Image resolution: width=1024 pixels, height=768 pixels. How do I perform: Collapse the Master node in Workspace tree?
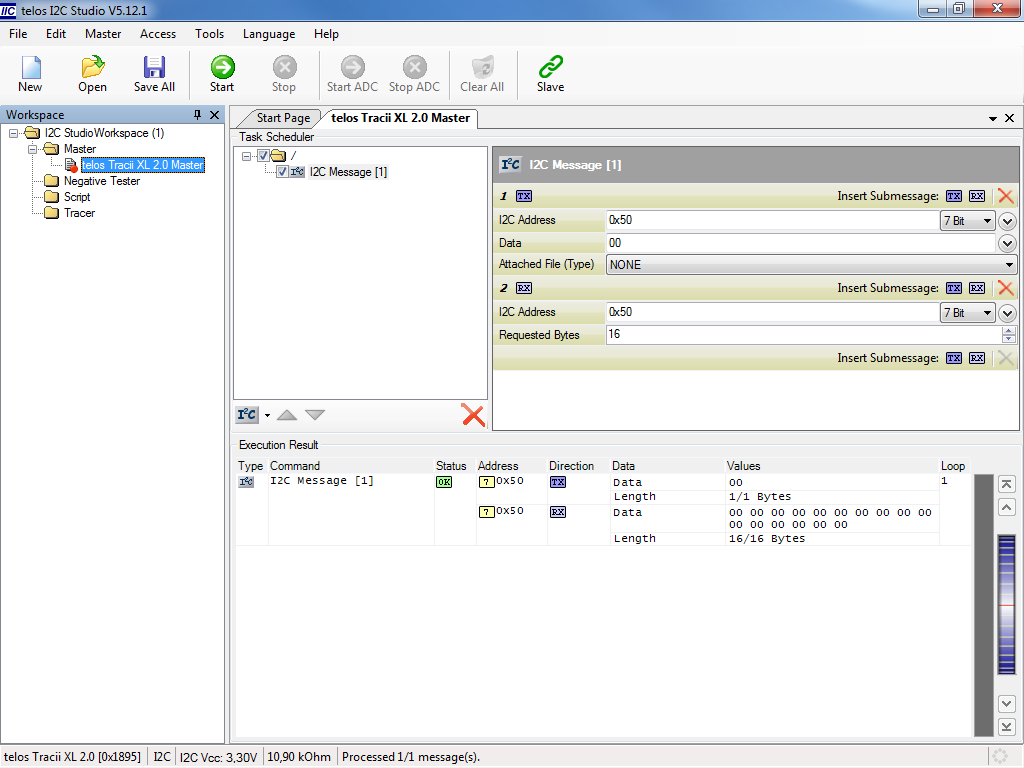pos(32,149)
